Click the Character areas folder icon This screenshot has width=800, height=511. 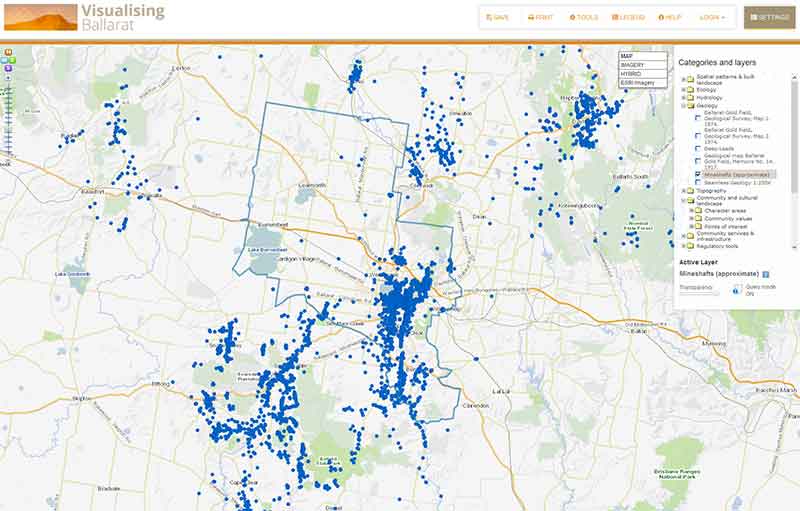click(x=698, y=211)
